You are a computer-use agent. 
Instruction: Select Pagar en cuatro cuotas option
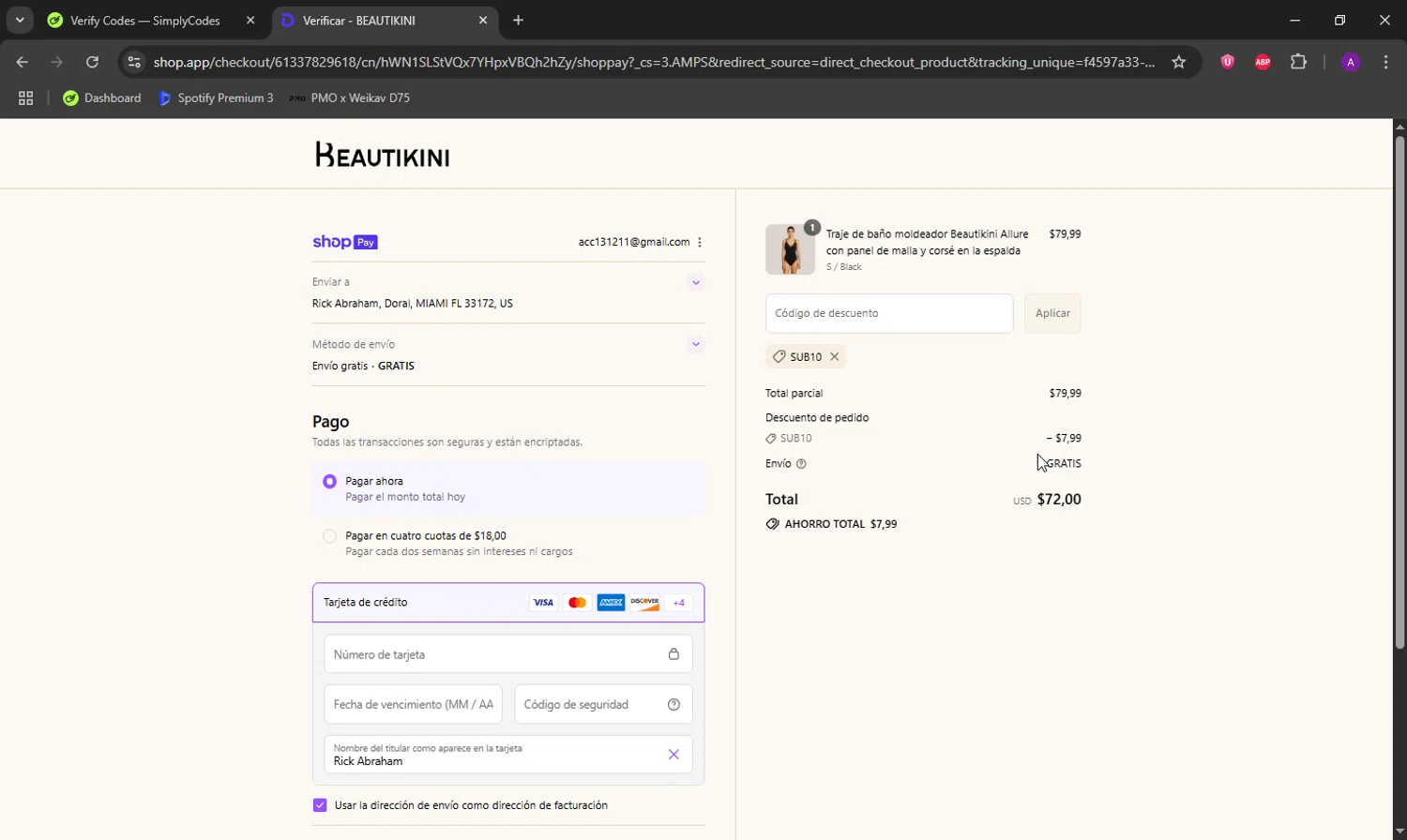[329, 536]
